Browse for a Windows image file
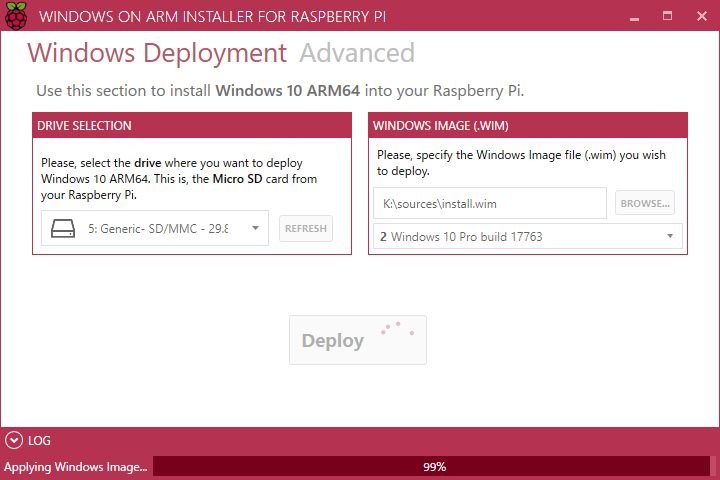 click(645, 203)
